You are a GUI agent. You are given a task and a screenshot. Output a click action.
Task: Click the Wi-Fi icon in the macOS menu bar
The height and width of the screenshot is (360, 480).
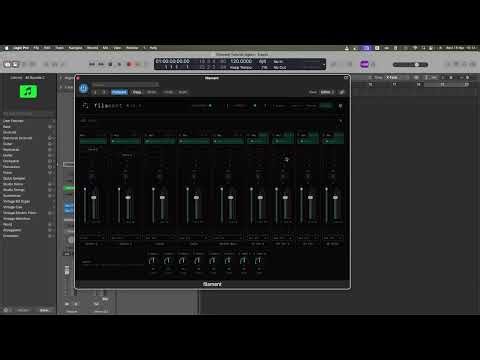pos(415,48)
